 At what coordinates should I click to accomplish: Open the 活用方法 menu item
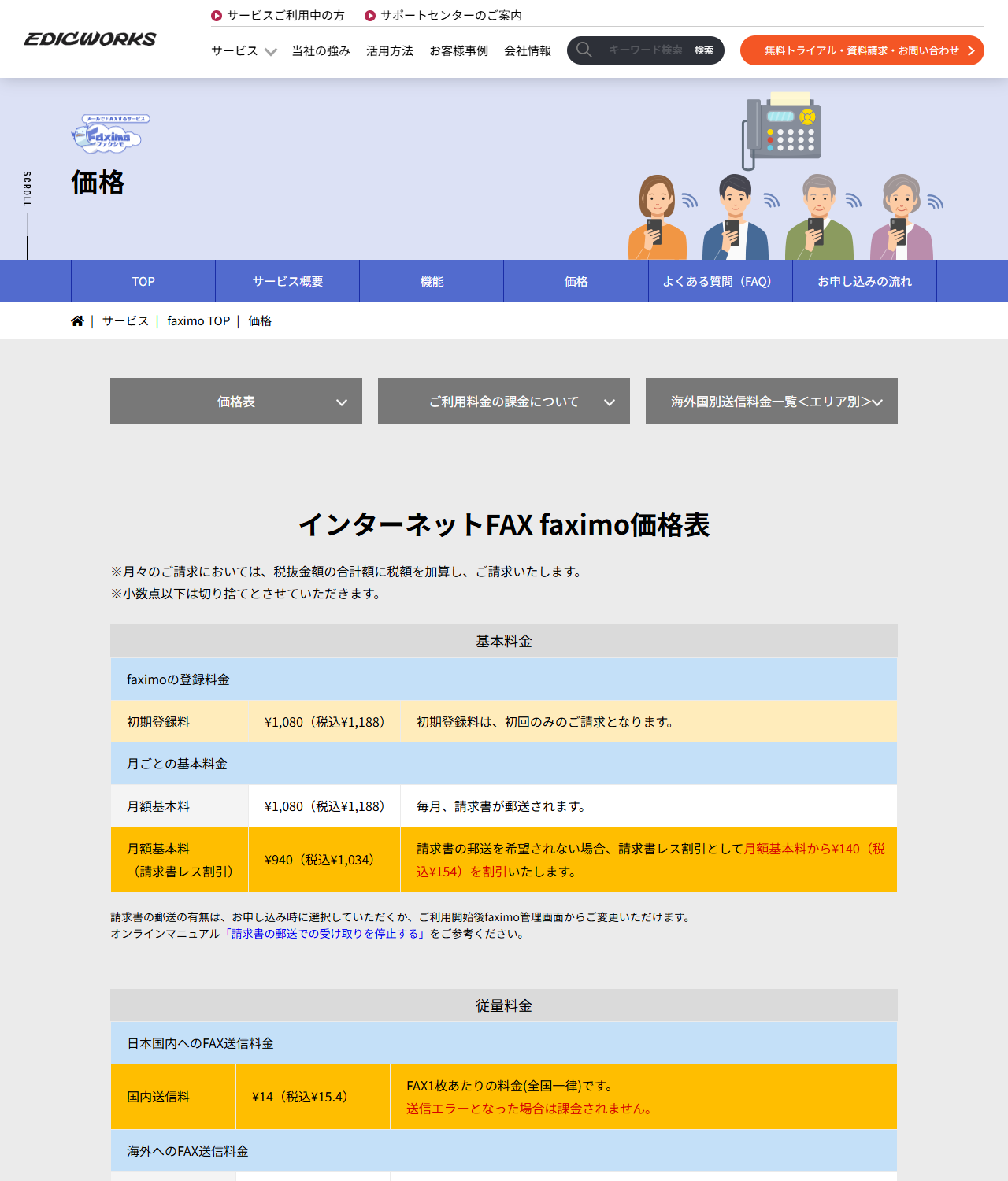tap(390, 50)
